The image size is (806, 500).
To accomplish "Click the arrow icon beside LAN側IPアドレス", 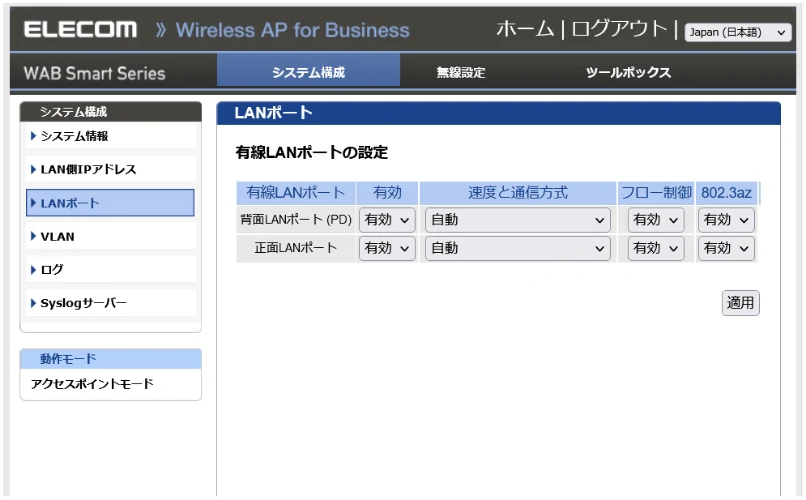I will [33, 169].
